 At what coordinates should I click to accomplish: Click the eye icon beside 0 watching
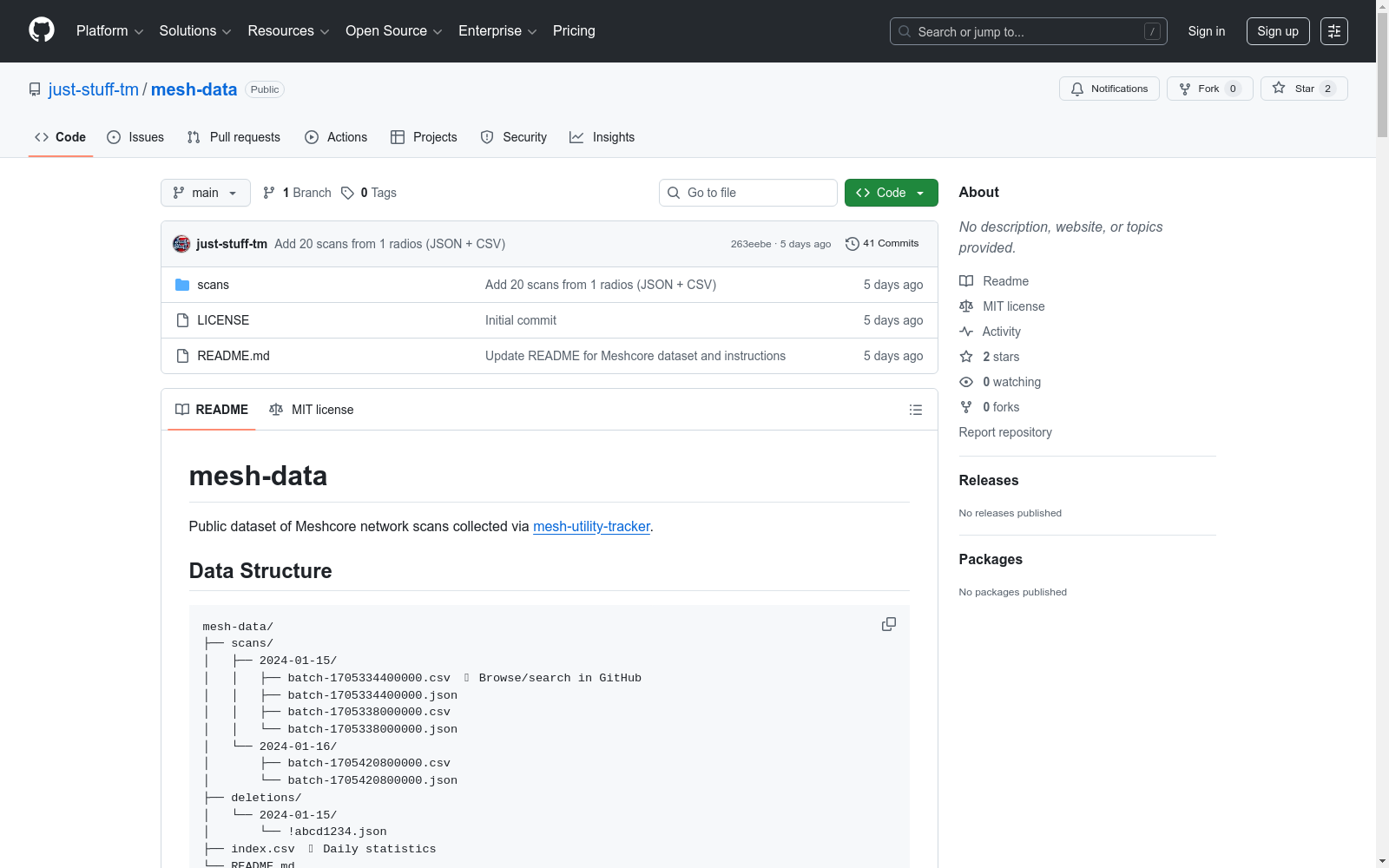point(966,382)
